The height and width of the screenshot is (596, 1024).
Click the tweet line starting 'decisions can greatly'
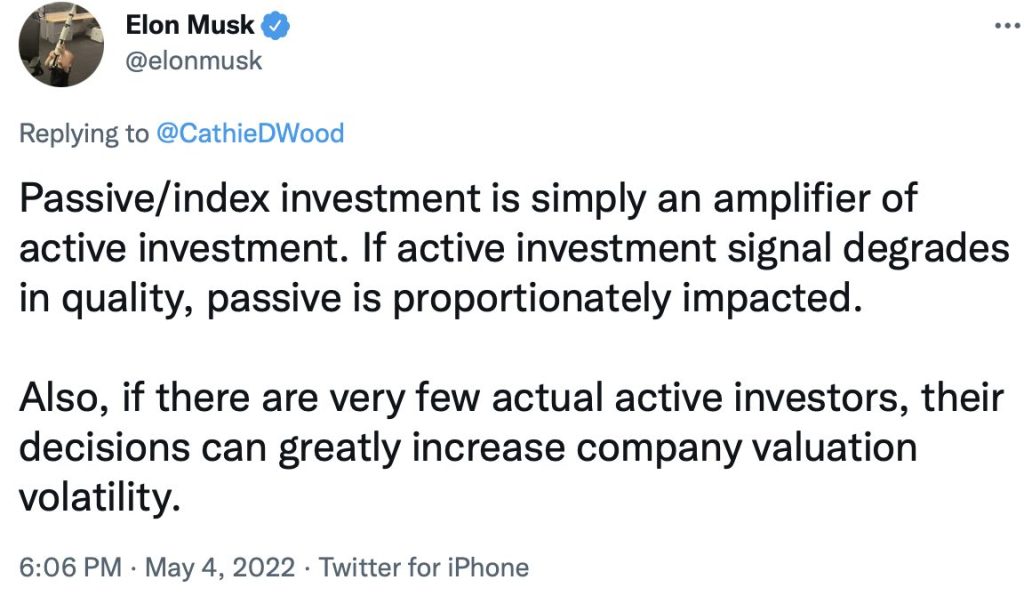click(x=468, y=449)
